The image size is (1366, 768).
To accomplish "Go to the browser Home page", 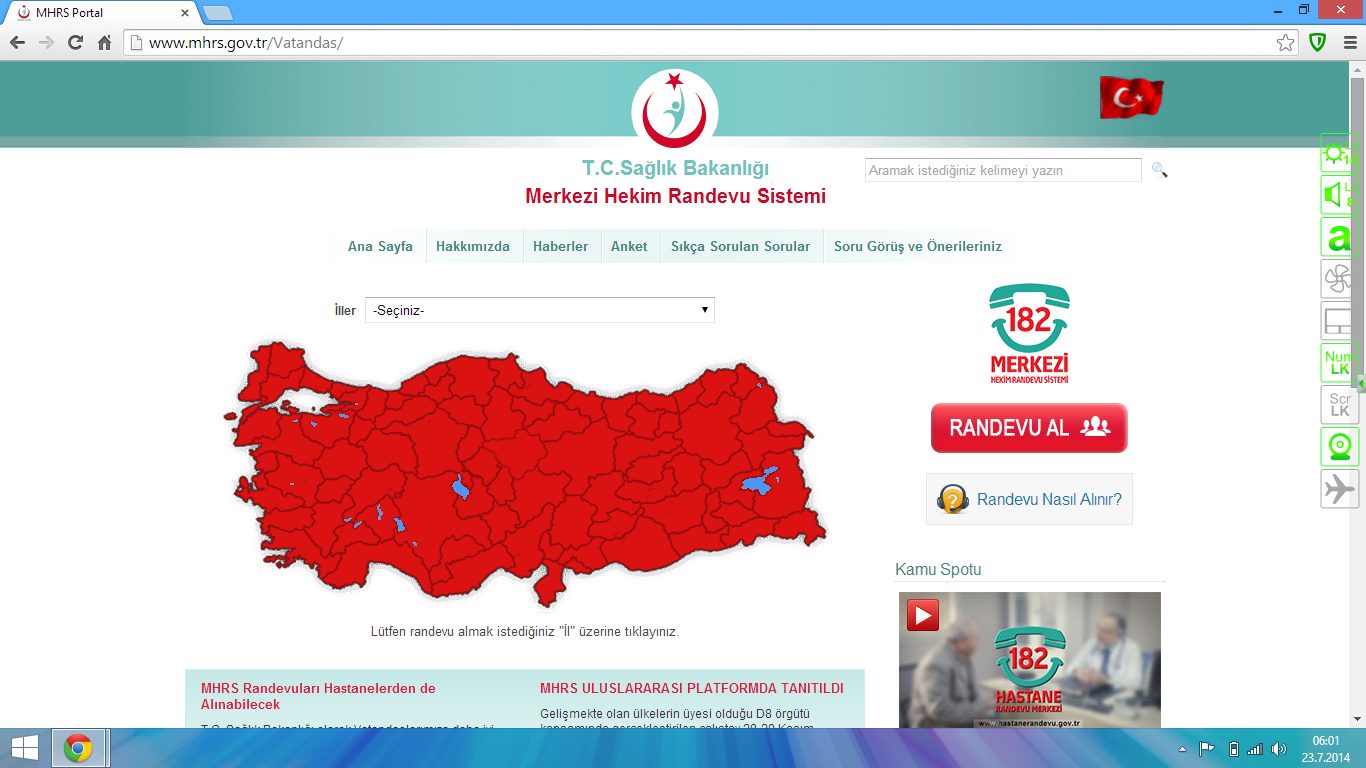I will pyautogui.click(x=104, y=43).
